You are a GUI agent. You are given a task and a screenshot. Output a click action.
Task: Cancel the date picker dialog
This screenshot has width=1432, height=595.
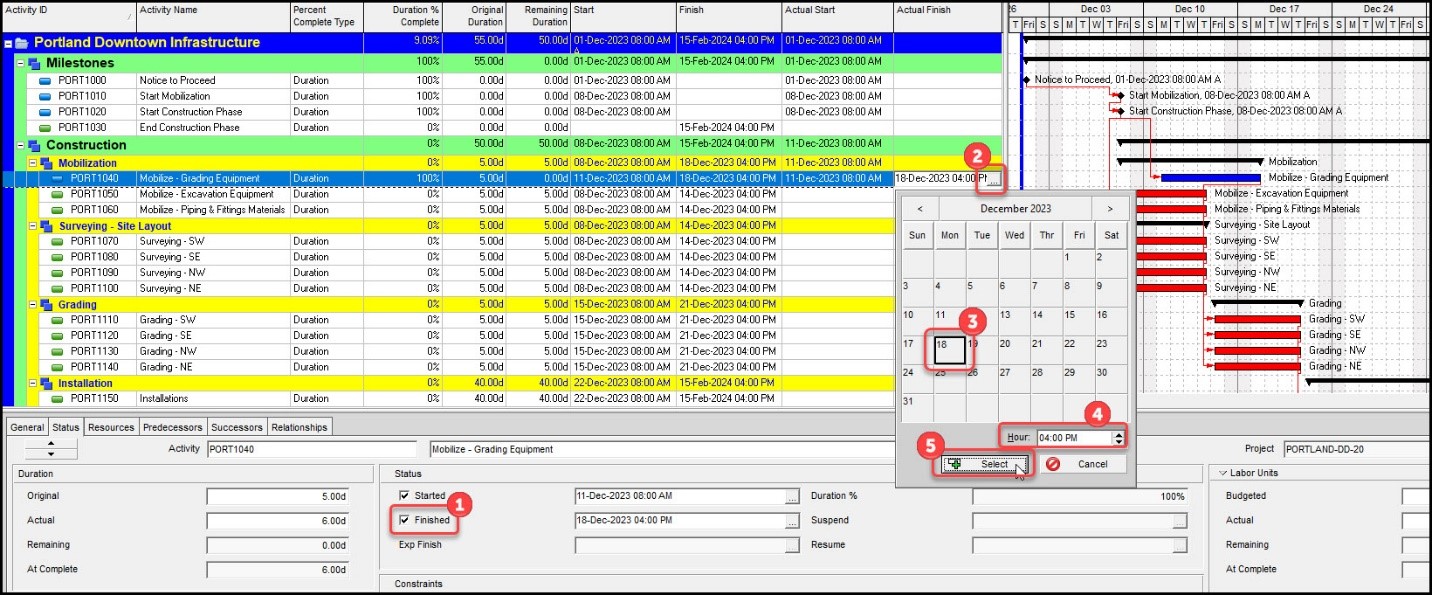coord(1084,464)
